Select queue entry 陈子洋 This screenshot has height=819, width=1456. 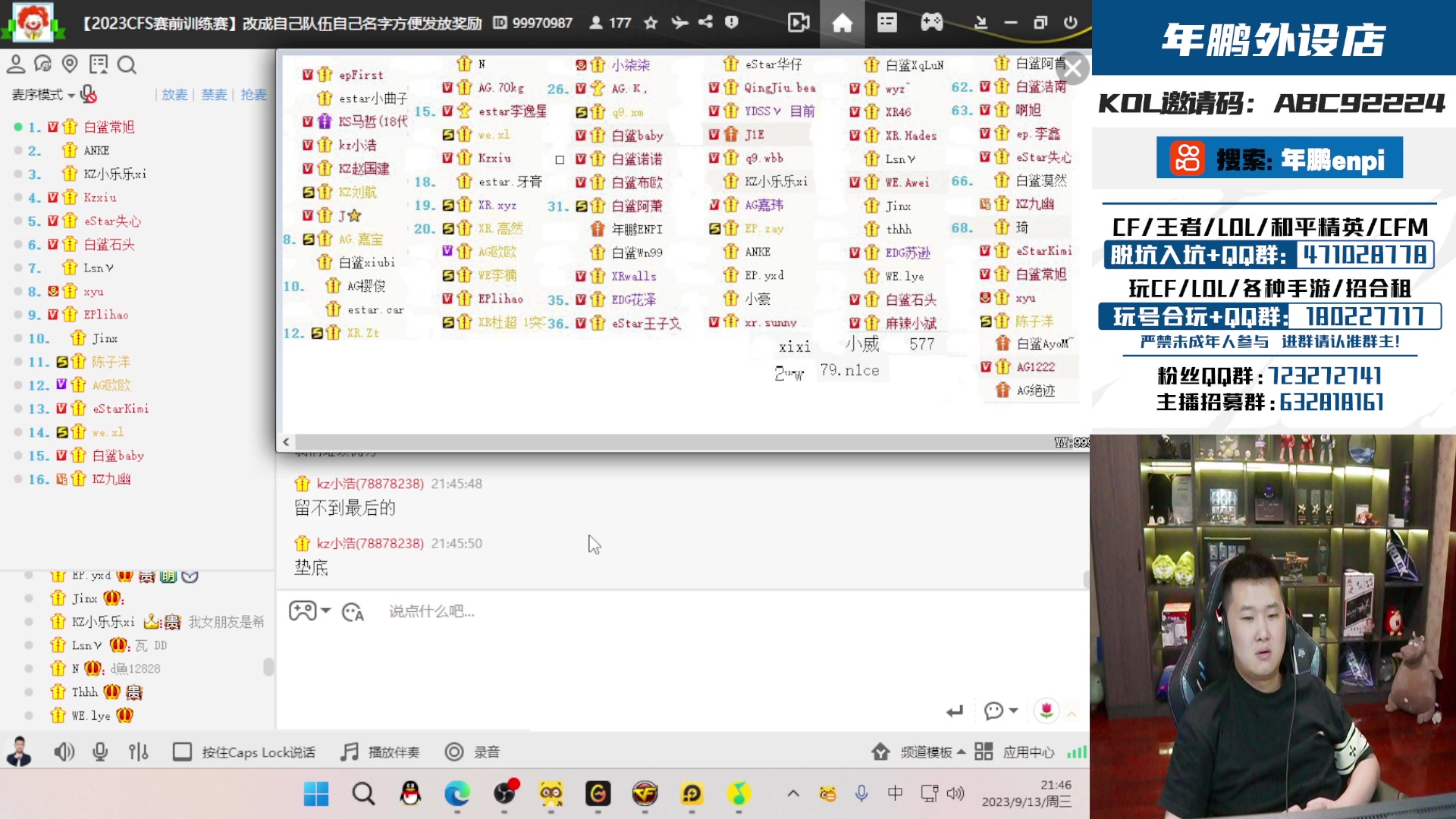coord(111,362)
